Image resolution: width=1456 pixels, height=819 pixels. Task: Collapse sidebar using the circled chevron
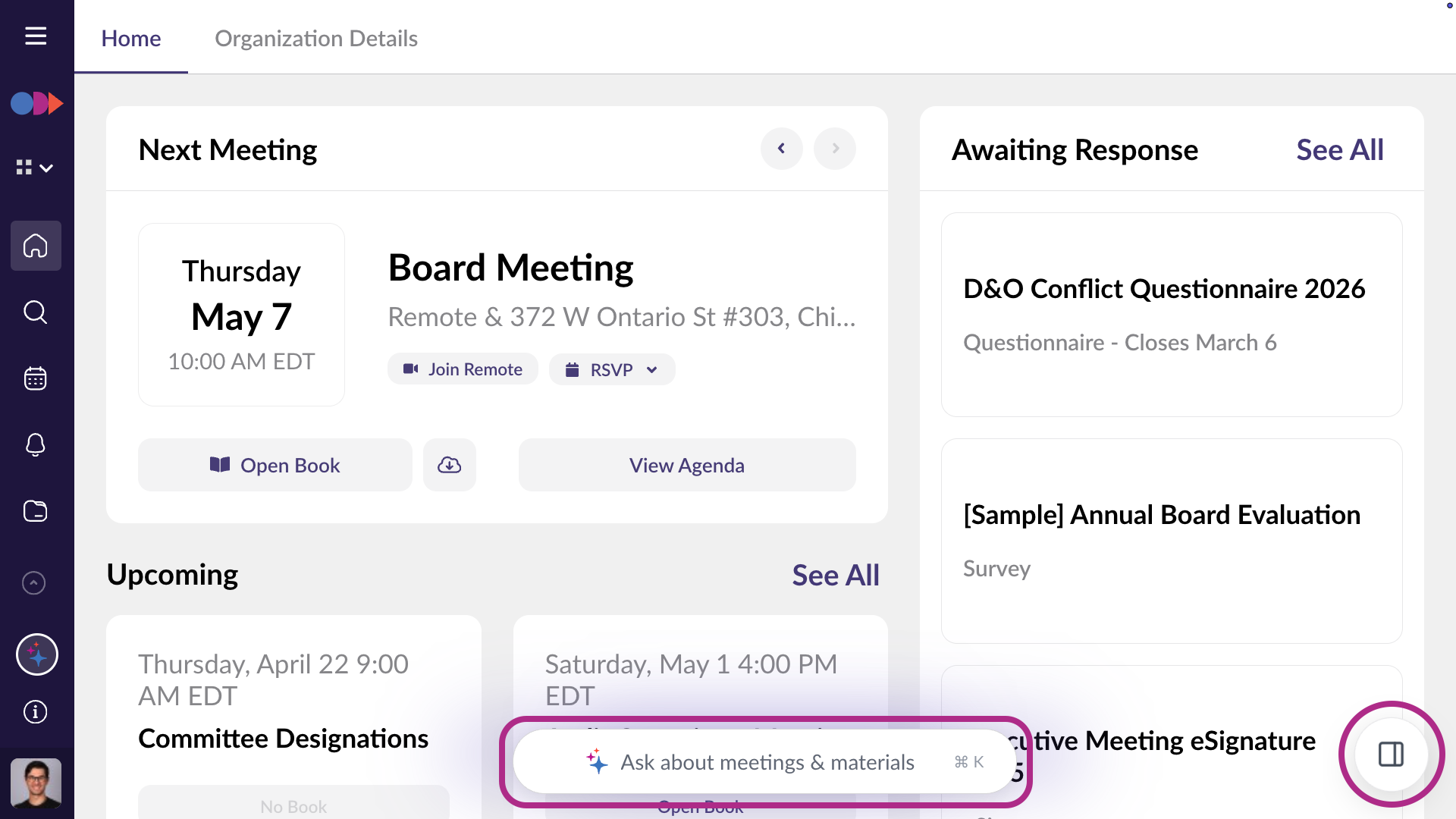tap(34, 582)
